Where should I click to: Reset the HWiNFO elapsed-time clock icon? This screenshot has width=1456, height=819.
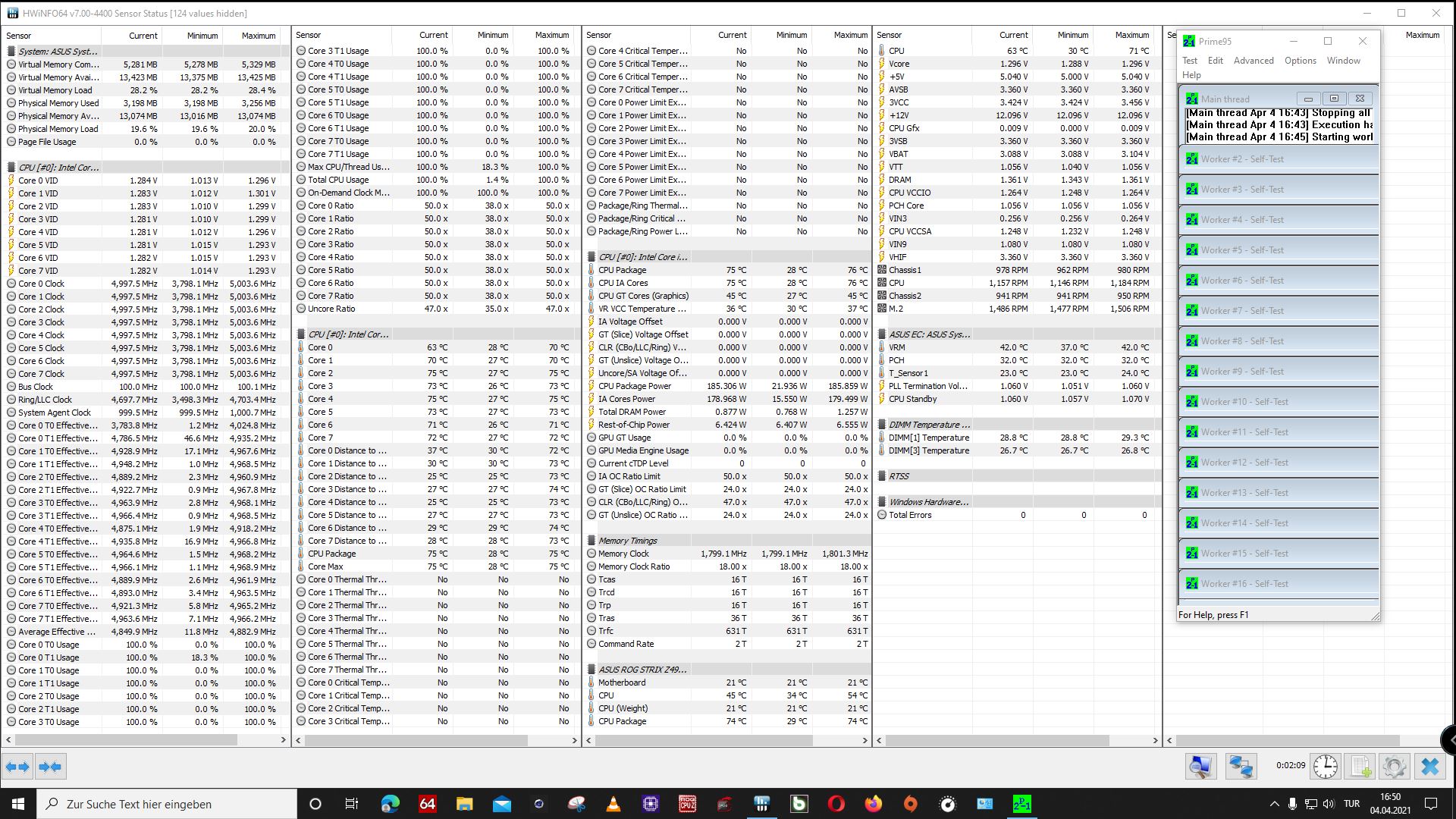1326,767
